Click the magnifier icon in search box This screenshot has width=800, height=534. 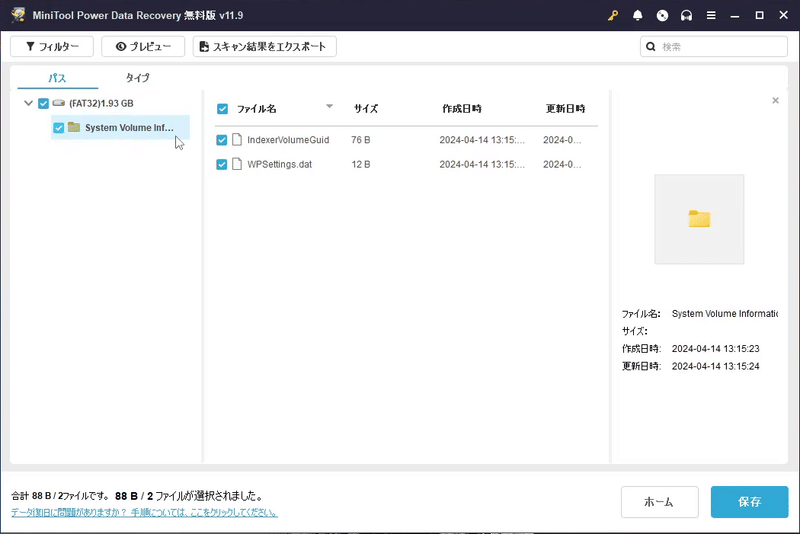click(x=651, y=46)
